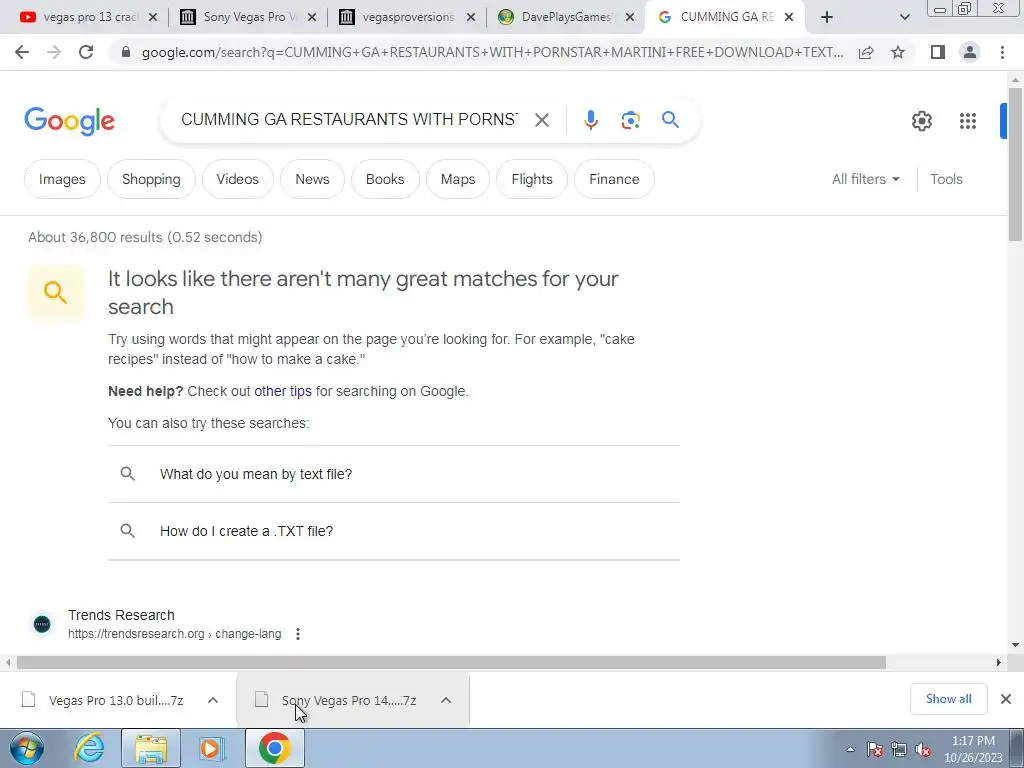The image size is (1024, 768).
Task: Search 'What do you mean by text file?'
Action: 394,474
